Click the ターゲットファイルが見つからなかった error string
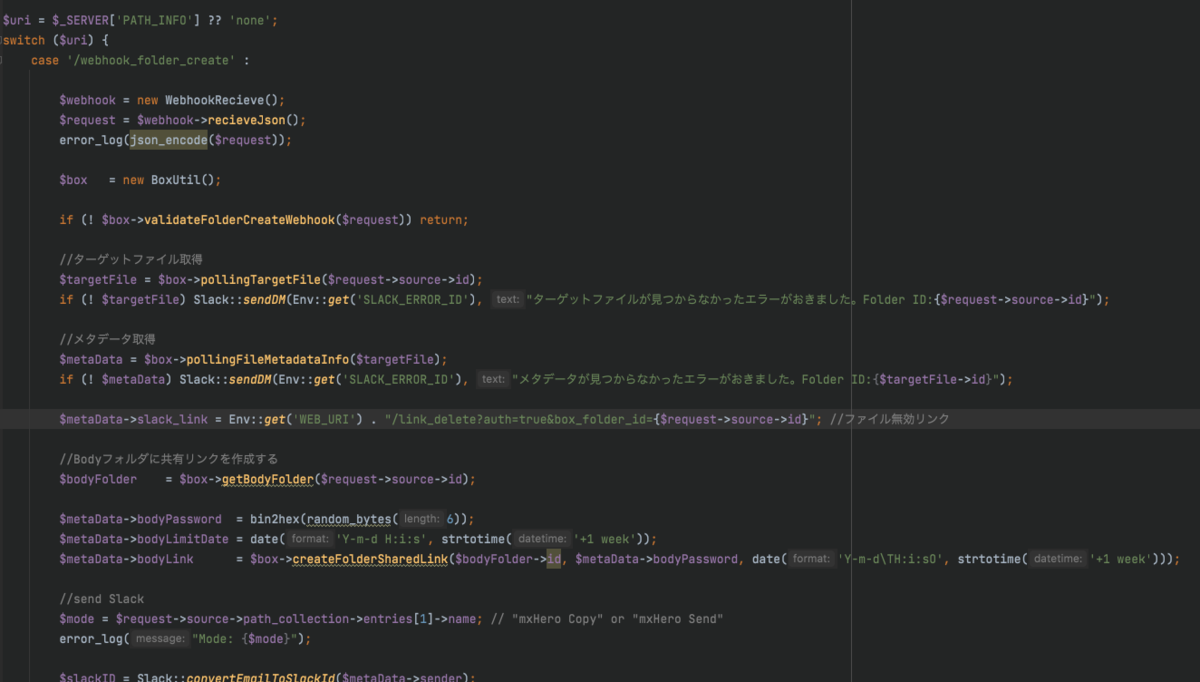Screen dimensions: 1200x682 pos(812,299)
